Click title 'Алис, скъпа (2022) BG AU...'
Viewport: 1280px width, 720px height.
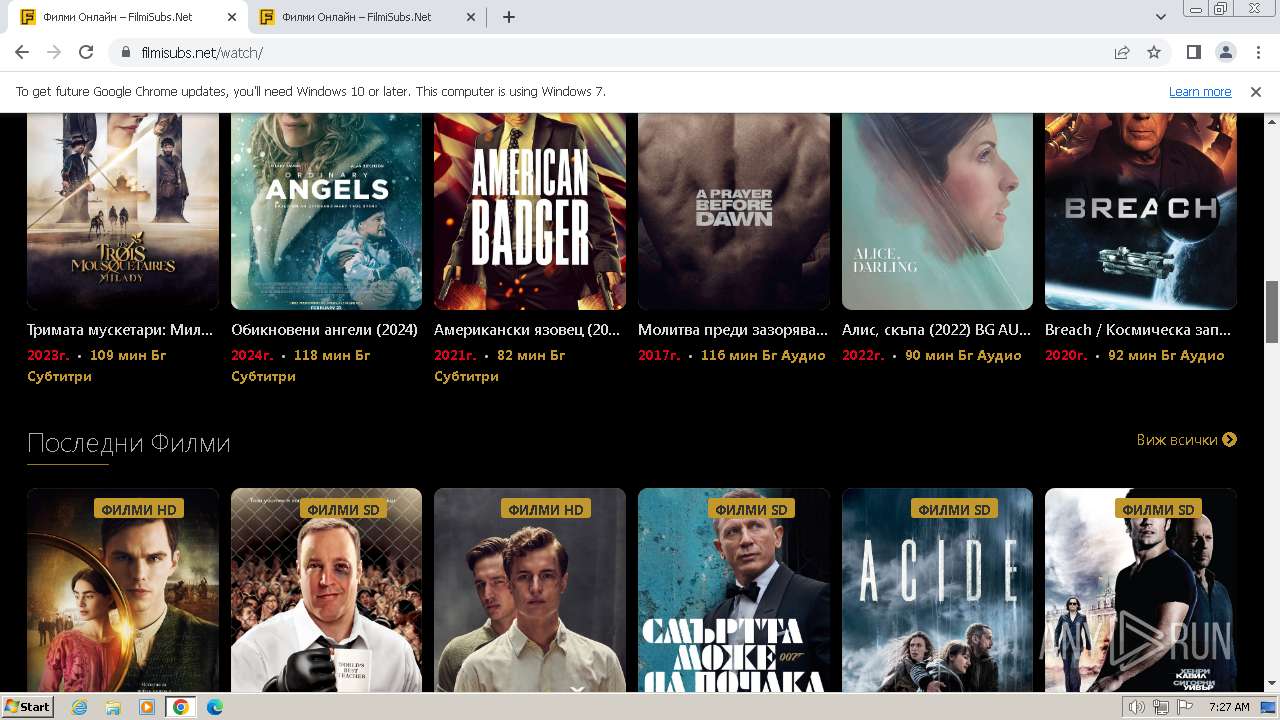click(x=934, y=330)
